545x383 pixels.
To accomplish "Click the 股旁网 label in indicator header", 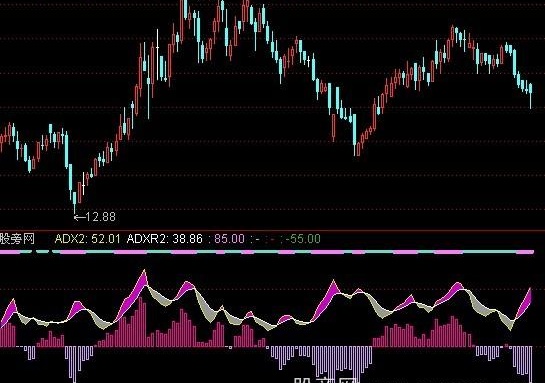I will click(x=17, y=239).
